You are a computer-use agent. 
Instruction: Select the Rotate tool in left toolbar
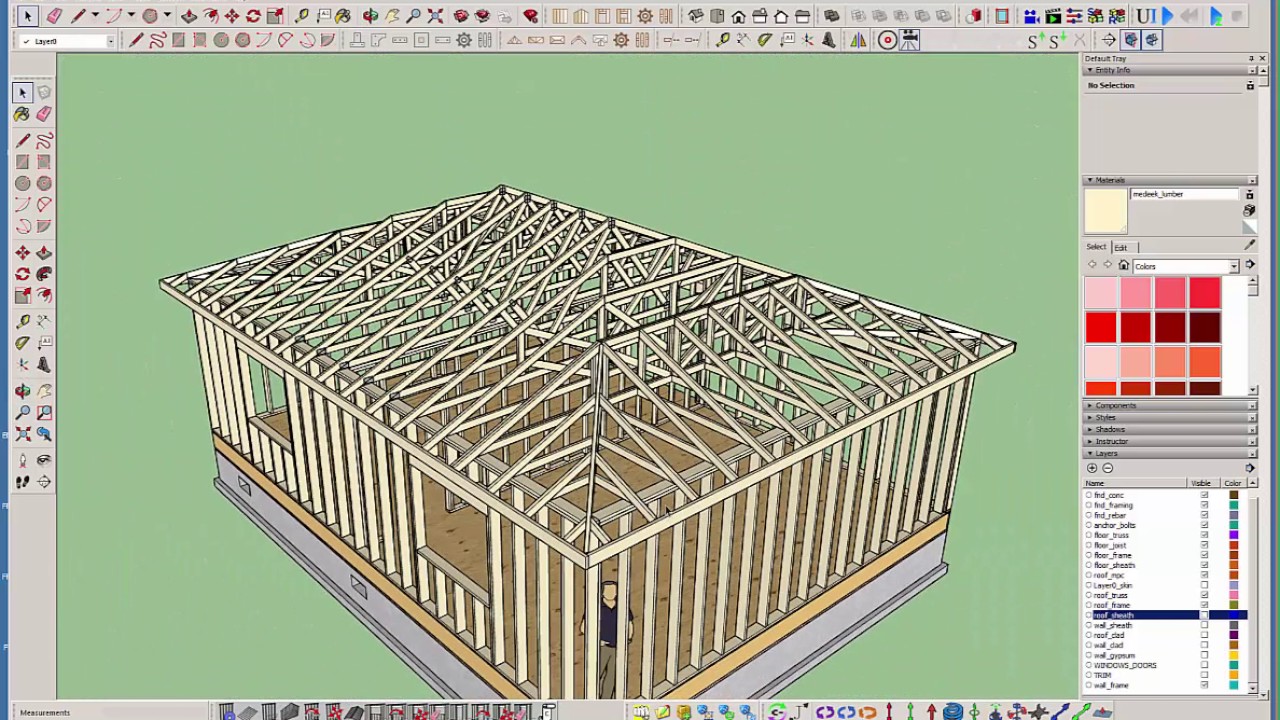click(22, 274)
